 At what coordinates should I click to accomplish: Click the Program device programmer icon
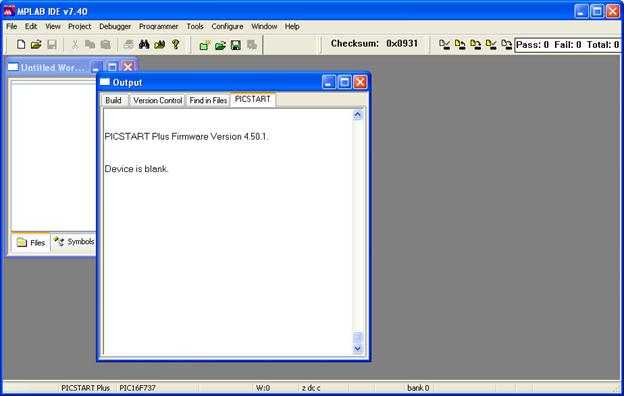point(476,45)
